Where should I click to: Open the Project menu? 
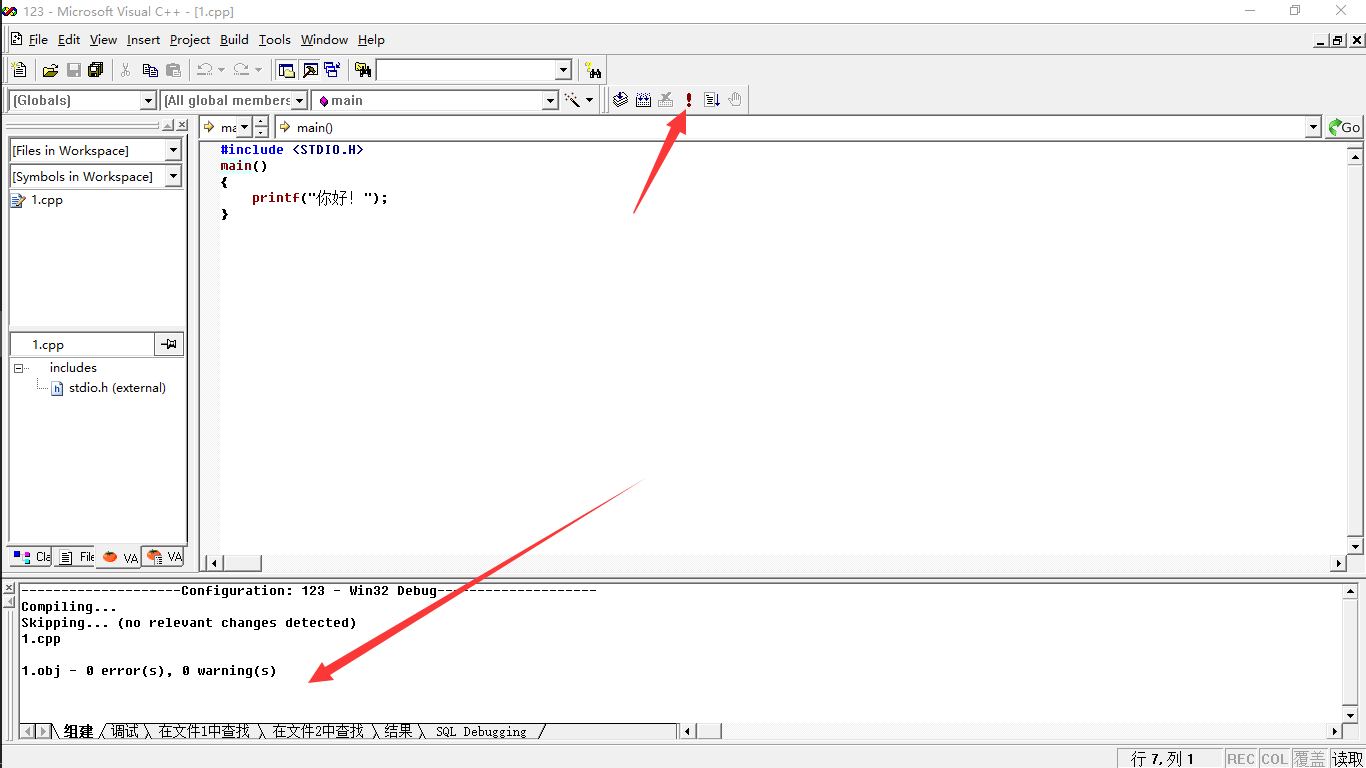pos(190,40)
